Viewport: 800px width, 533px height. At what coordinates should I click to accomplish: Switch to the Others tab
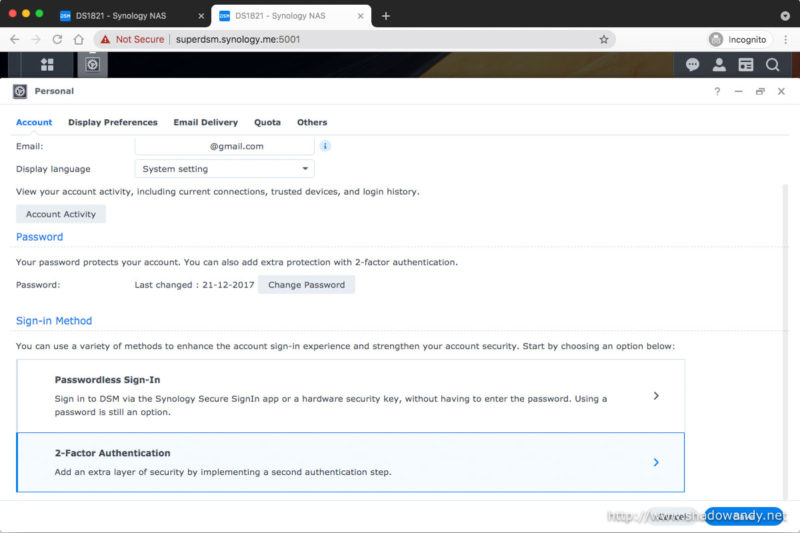[312, 122]
